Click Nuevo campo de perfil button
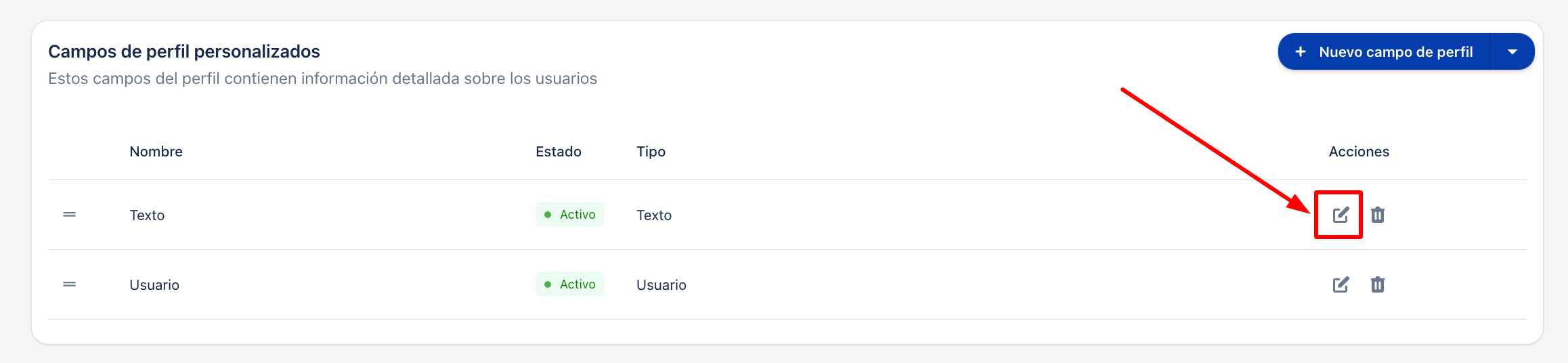This screenshot has height=363, width=1568. coord(1384,51)
